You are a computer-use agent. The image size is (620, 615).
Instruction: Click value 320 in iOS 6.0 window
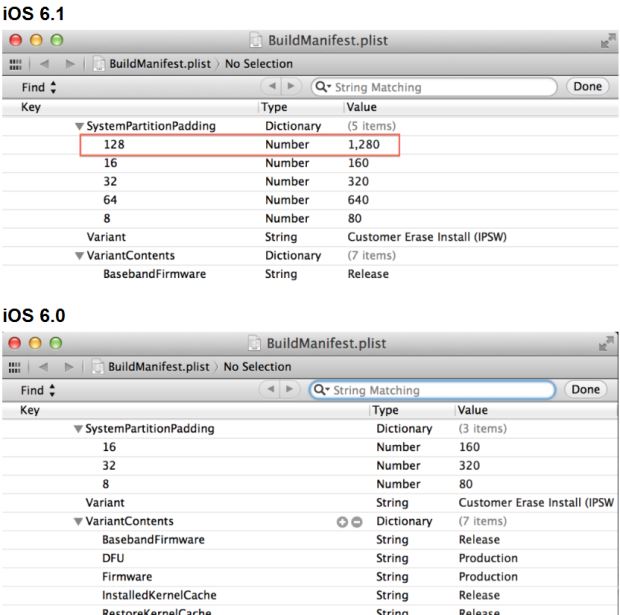[x=469, y=466]
